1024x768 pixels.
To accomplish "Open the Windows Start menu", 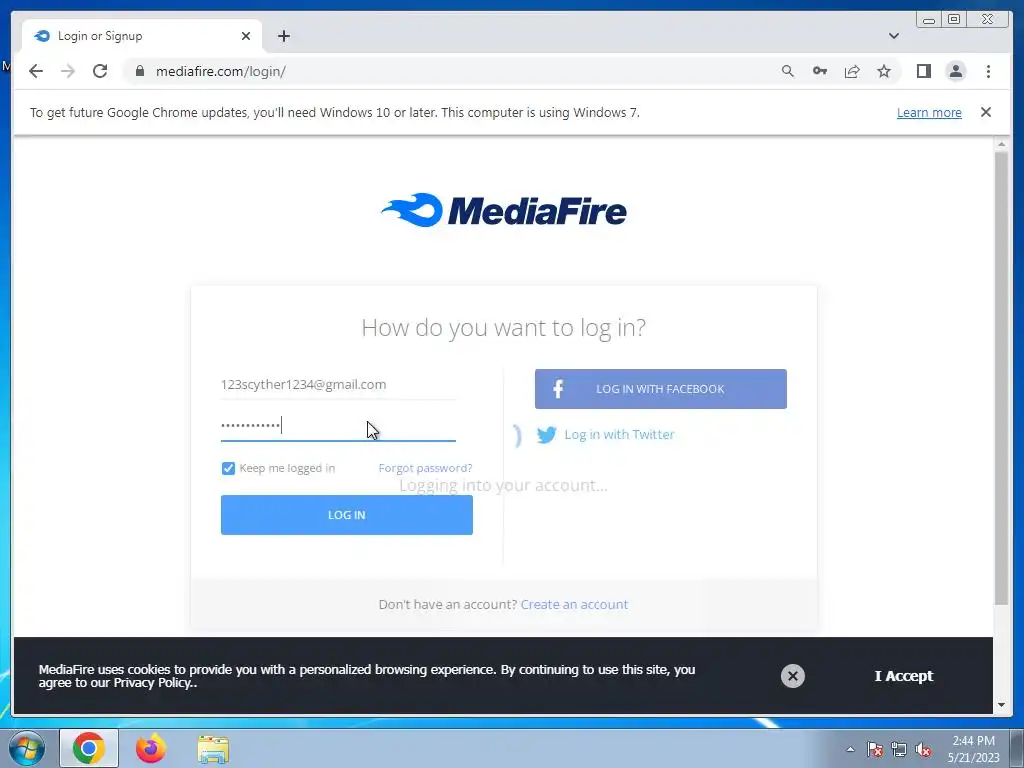I will (27, 748).
